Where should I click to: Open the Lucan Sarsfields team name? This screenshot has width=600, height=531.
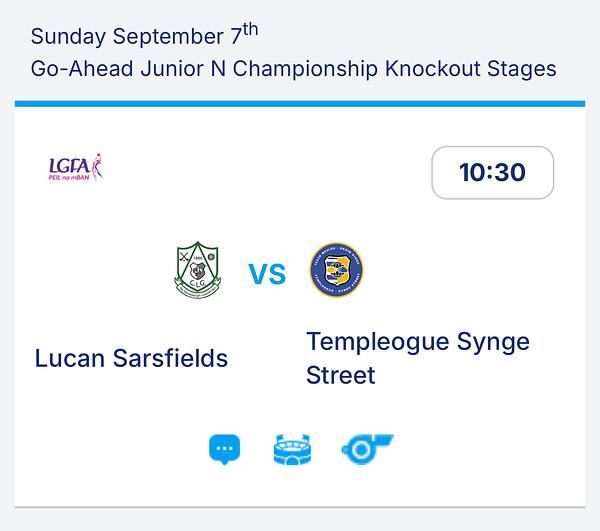131,358
